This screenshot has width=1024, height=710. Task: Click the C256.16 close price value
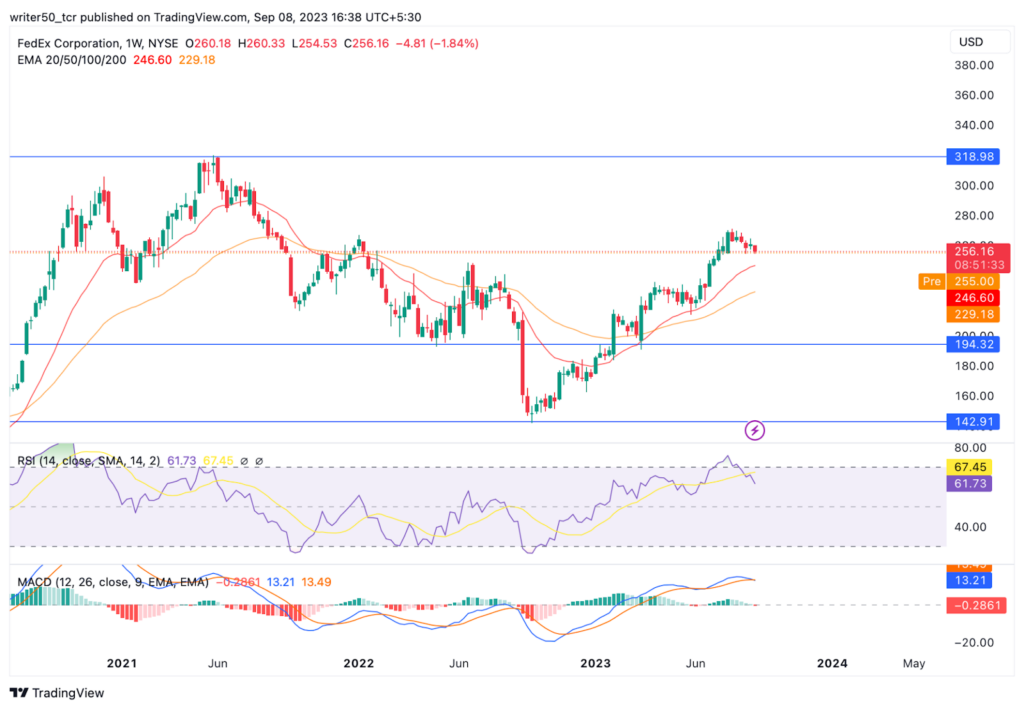click(366, 43)
